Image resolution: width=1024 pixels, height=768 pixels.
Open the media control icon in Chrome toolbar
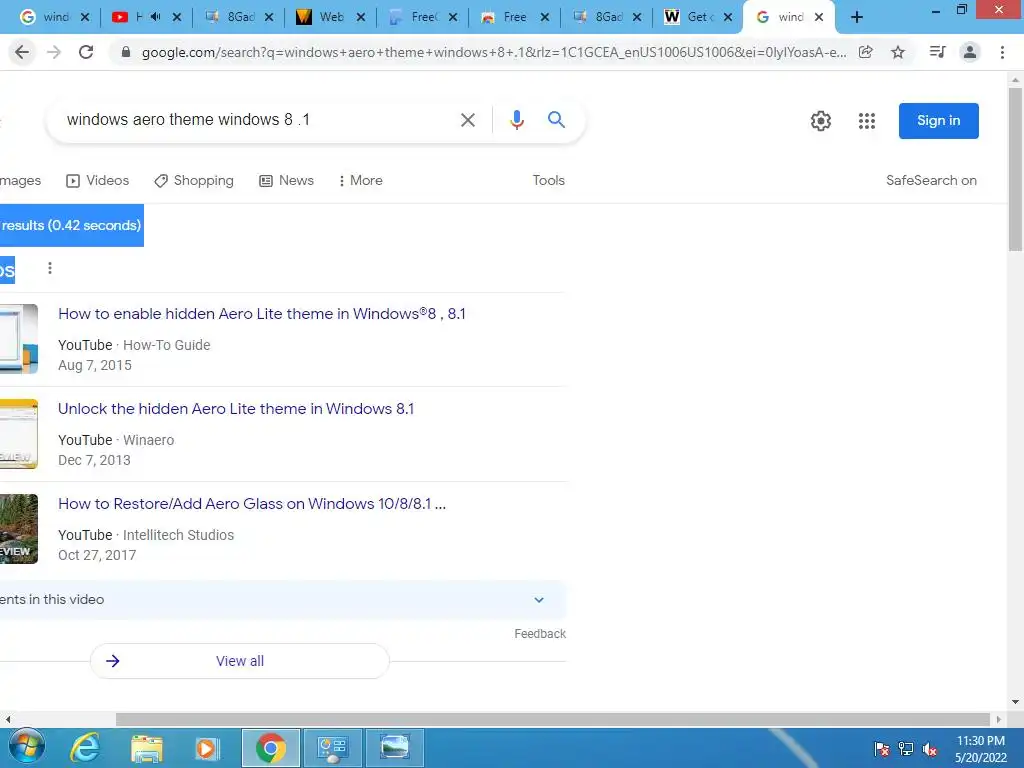tap(937, 52)
